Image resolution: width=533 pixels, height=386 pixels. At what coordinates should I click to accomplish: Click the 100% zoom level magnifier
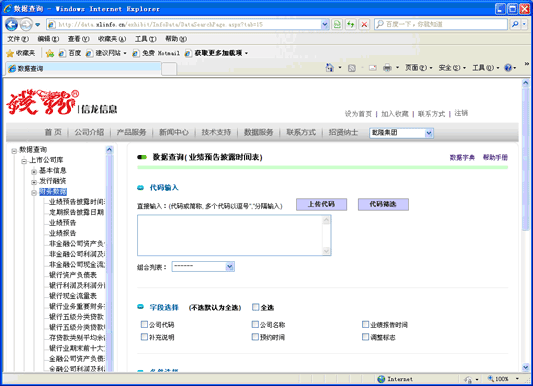491,379
